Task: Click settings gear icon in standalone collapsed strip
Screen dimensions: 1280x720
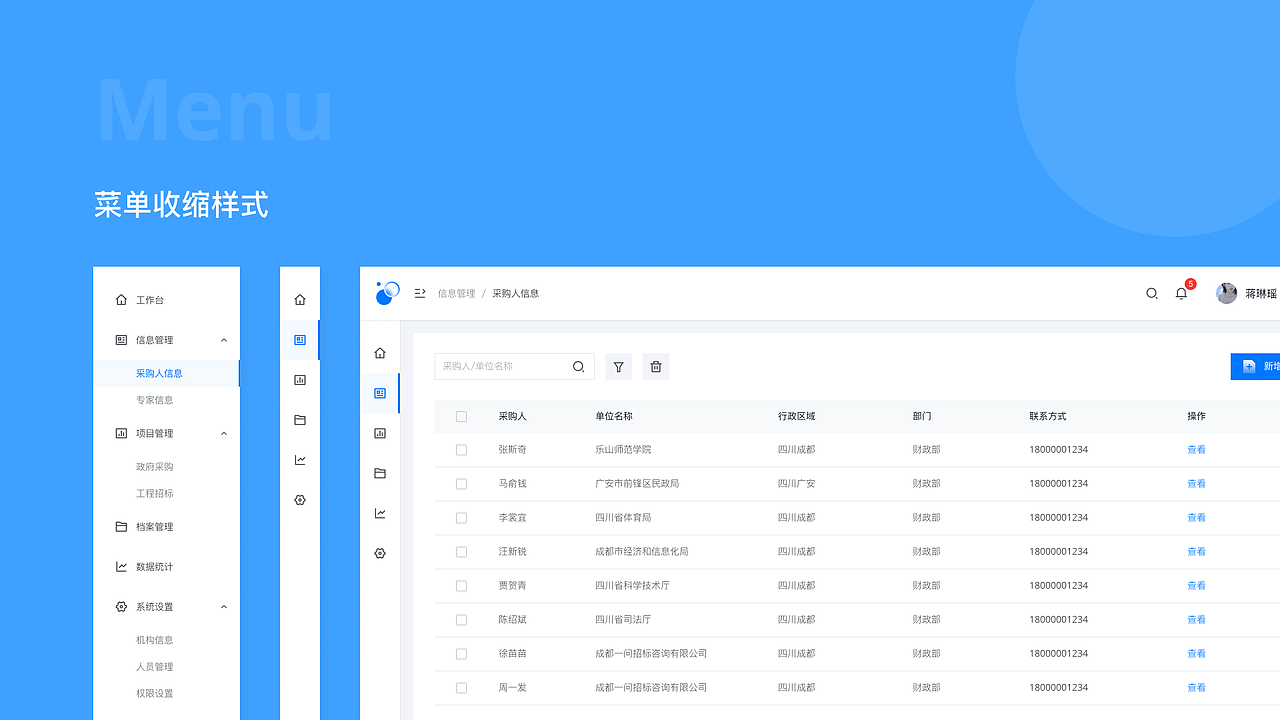Action: [x=300, y=500]
